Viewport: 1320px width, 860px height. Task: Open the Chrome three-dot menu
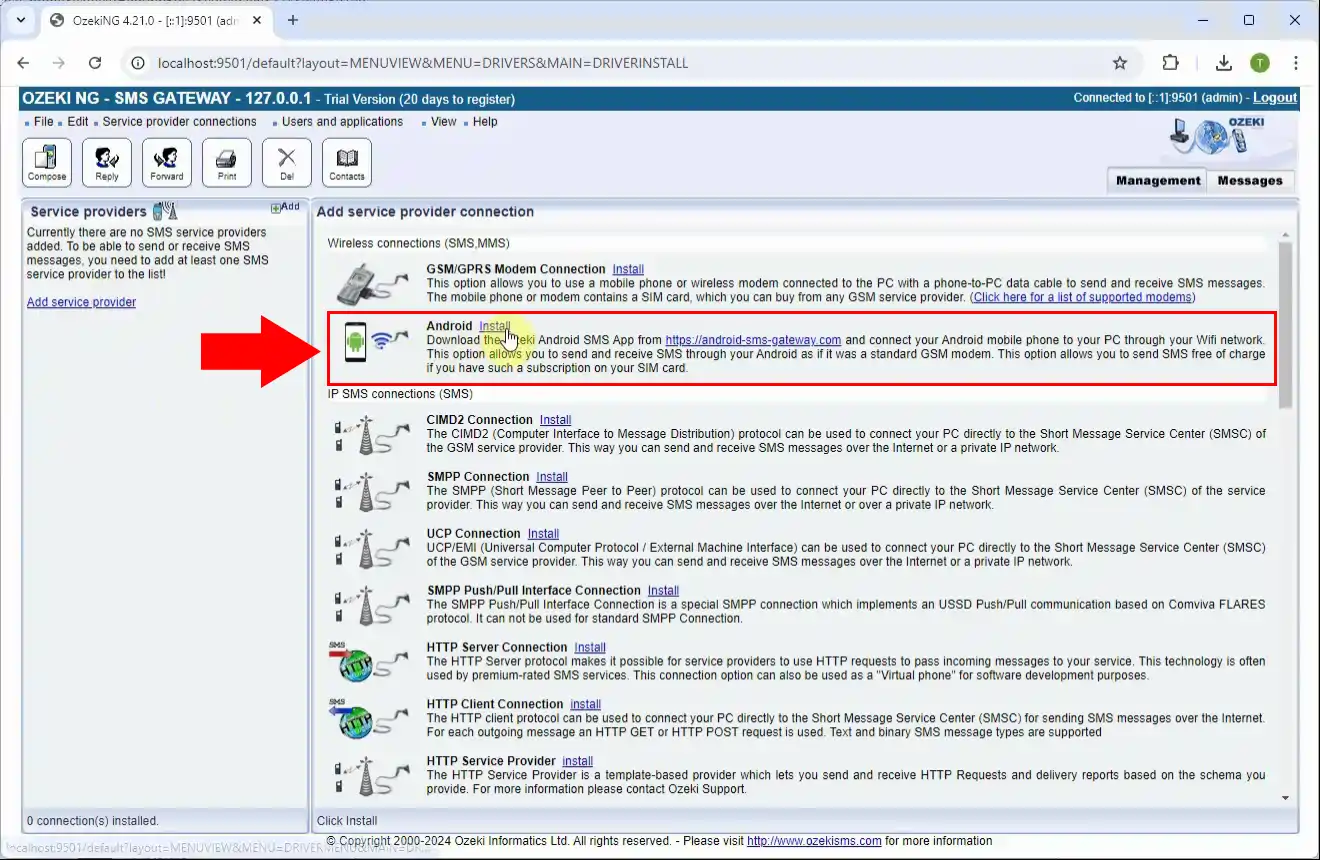(x=1296, y=63)
